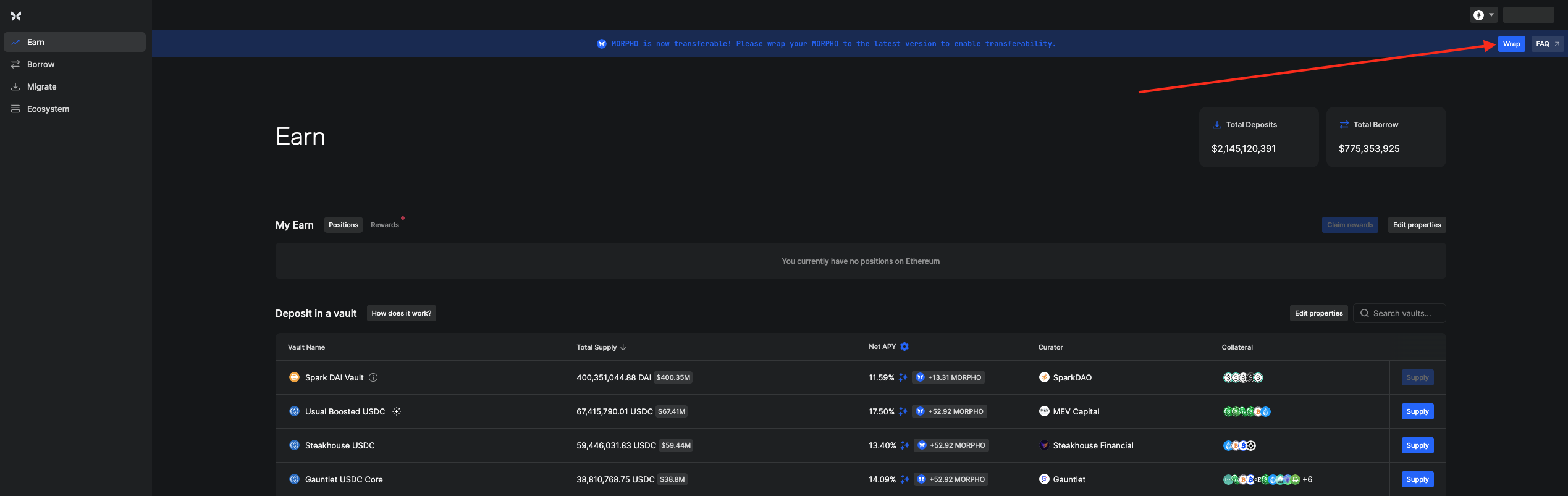Screen dimensions: 1568x496
Task: Open the Earn section in sidebar
Action: [75, 42]
